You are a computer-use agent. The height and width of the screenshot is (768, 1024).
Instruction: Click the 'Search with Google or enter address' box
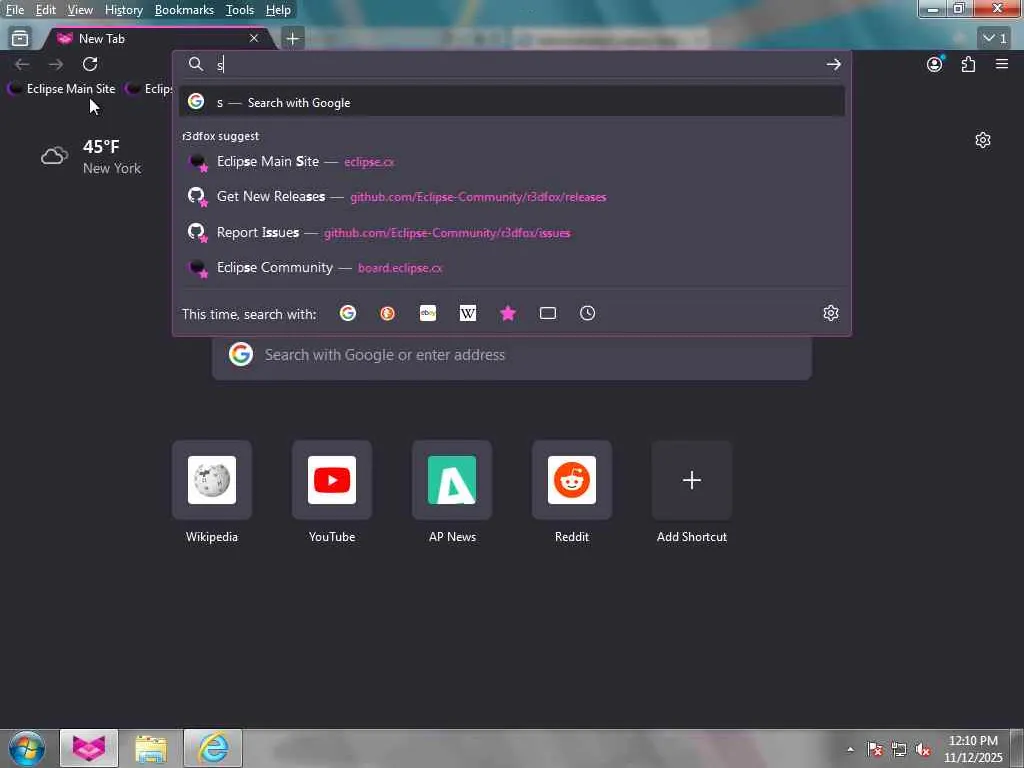pyautogui.click(x=512, y=355)
